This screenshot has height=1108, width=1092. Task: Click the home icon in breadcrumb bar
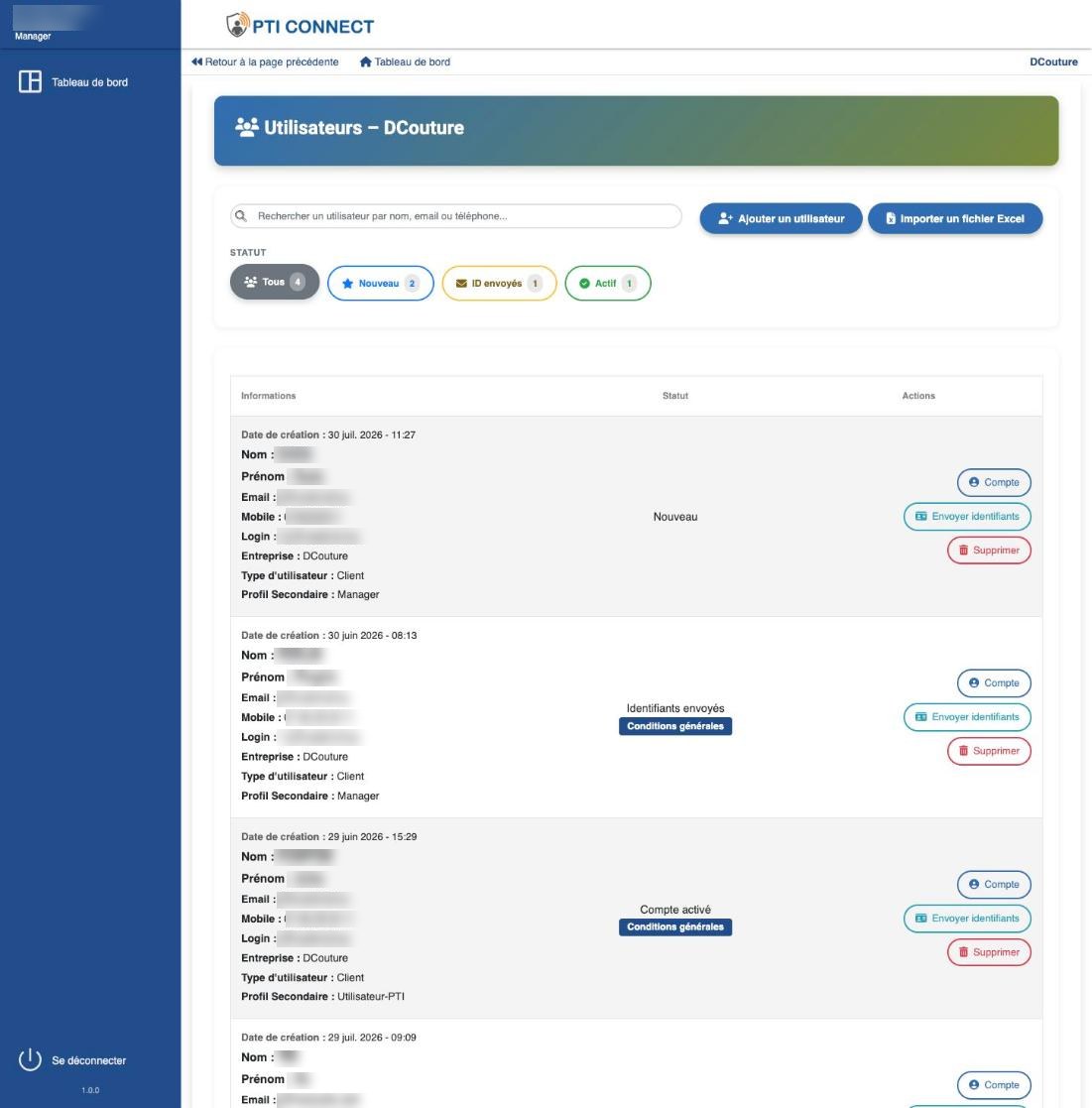click(x=365, y=62)
